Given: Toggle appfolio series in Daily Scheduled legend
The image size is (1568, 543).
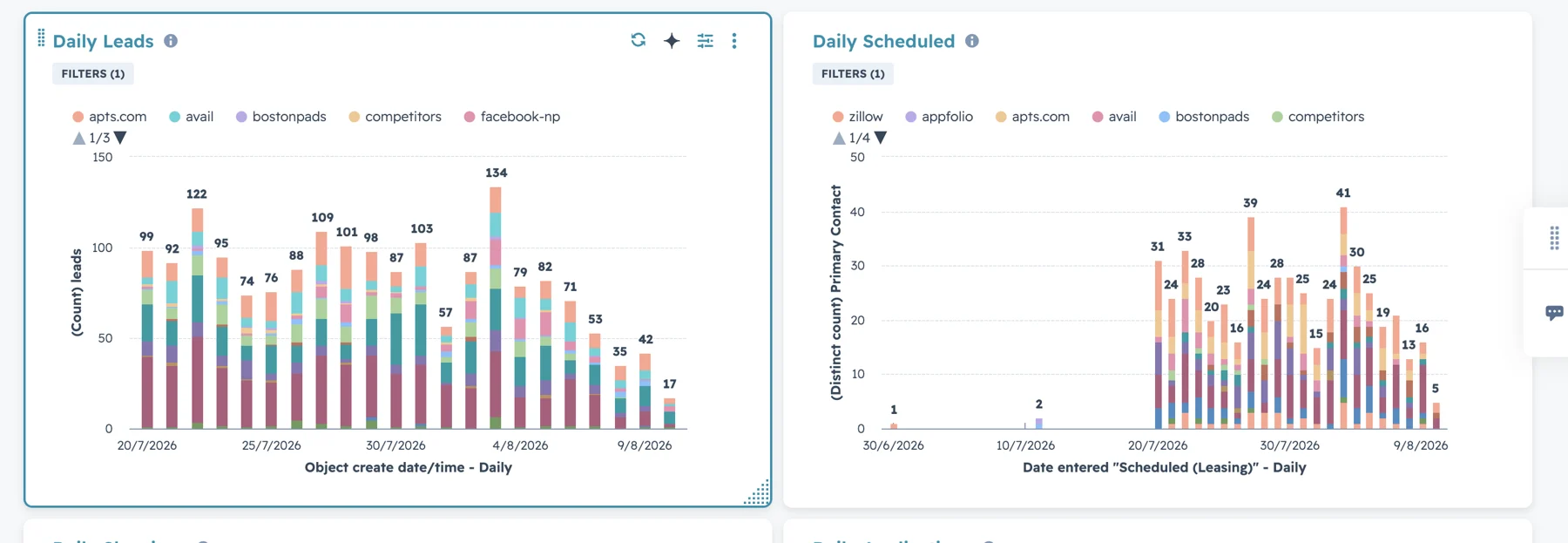Looking at the screenshot, I should 939,117.
